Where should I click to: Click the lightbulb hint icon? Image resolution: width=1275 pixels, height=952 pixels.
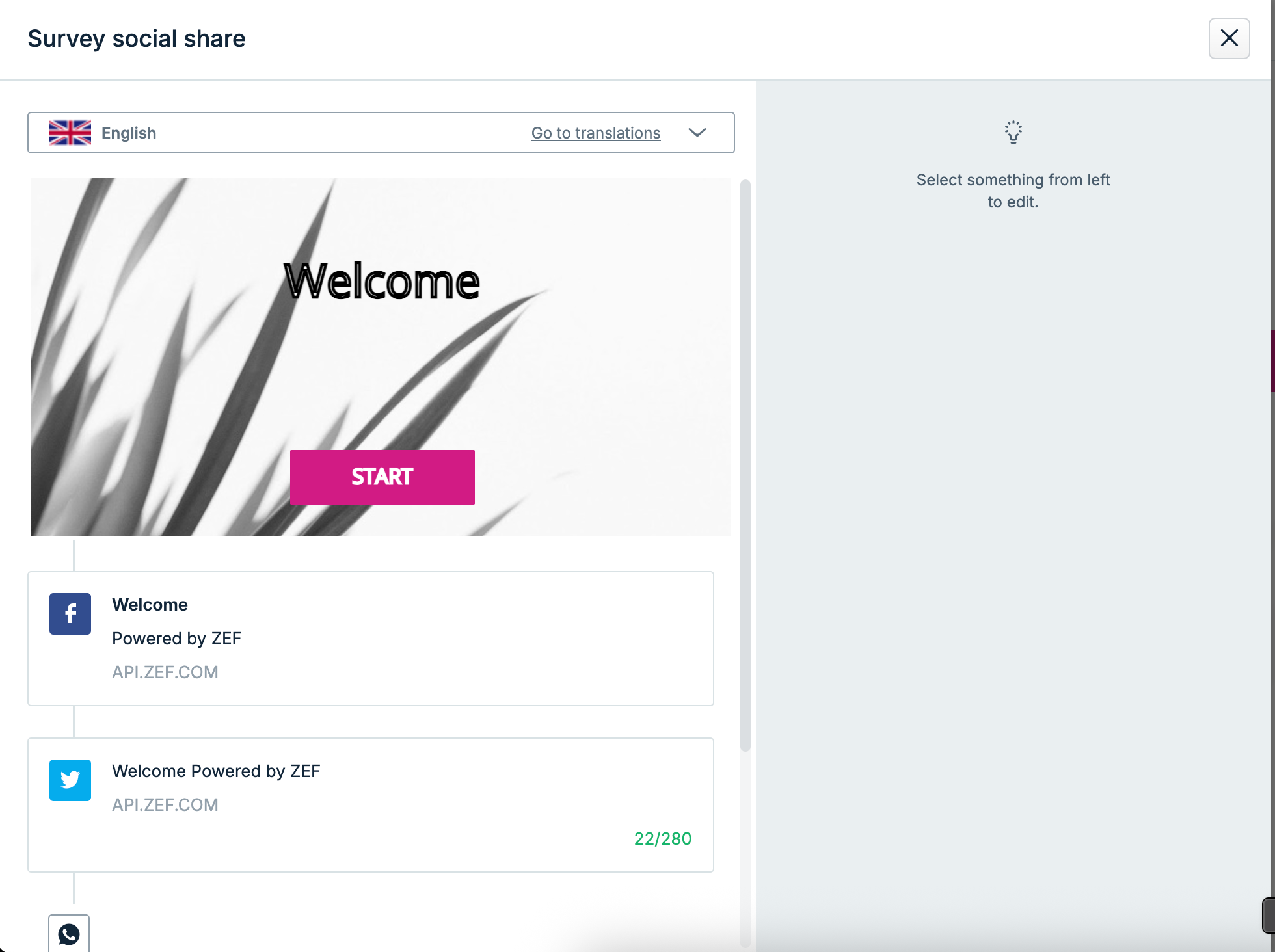1013,132
